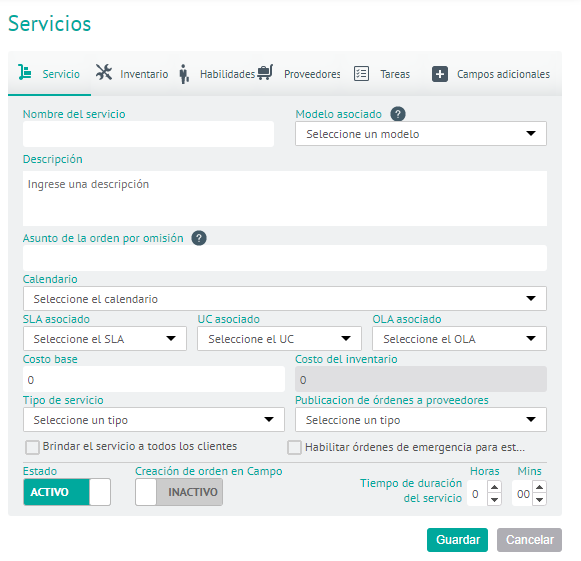Image resolution: width=581 pixels, height=561 pixels.
Task: Toggle the Estado ACTIVO switch
Action: (67, 492)
